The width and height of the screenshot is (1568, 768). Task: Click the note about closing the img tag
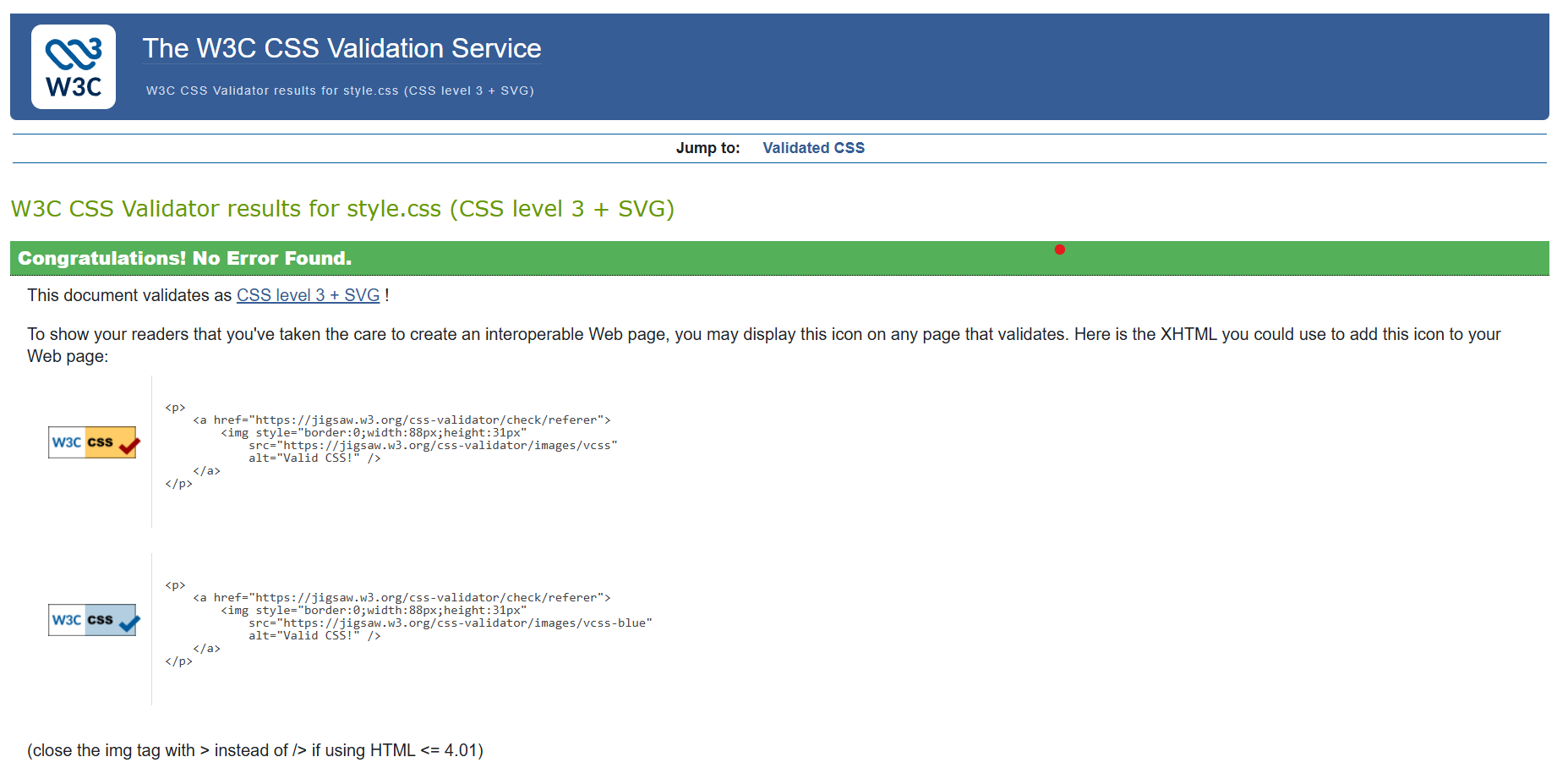pyautogui.click(x=255, y=750)
